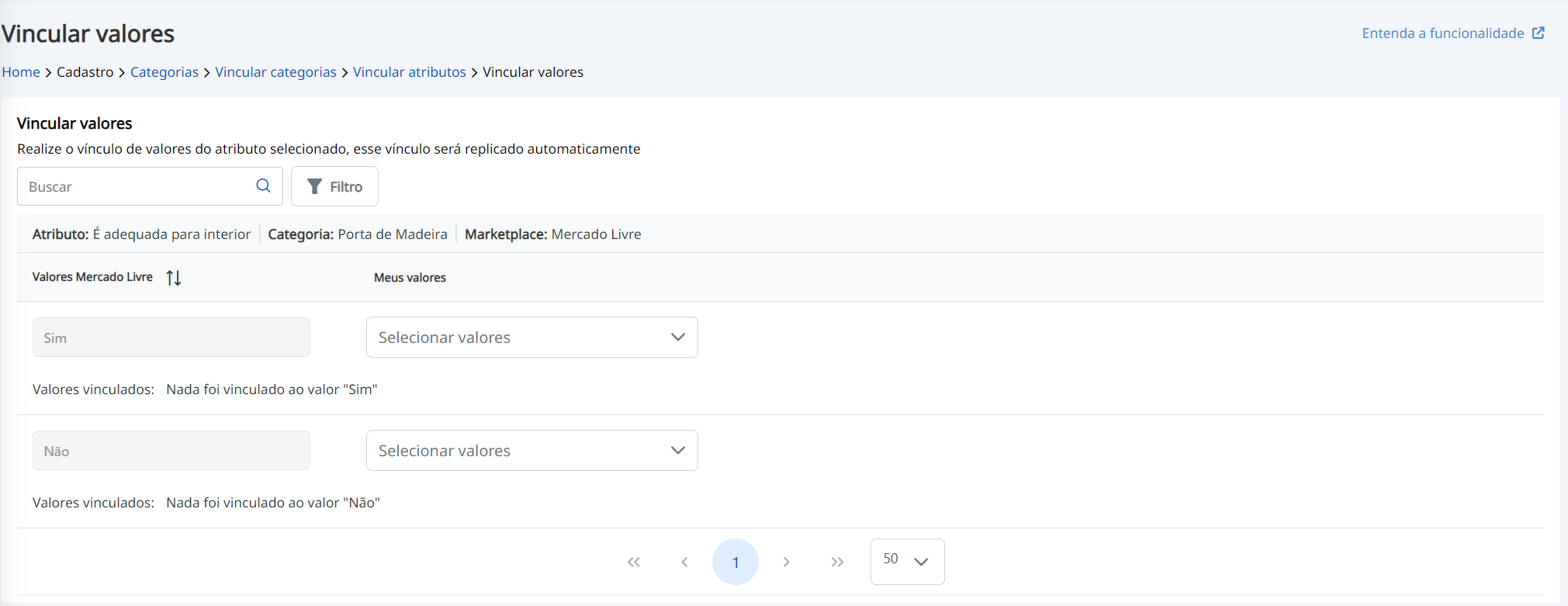
Task: Jump to last page with double-right arrows
Action: [837, 562]
